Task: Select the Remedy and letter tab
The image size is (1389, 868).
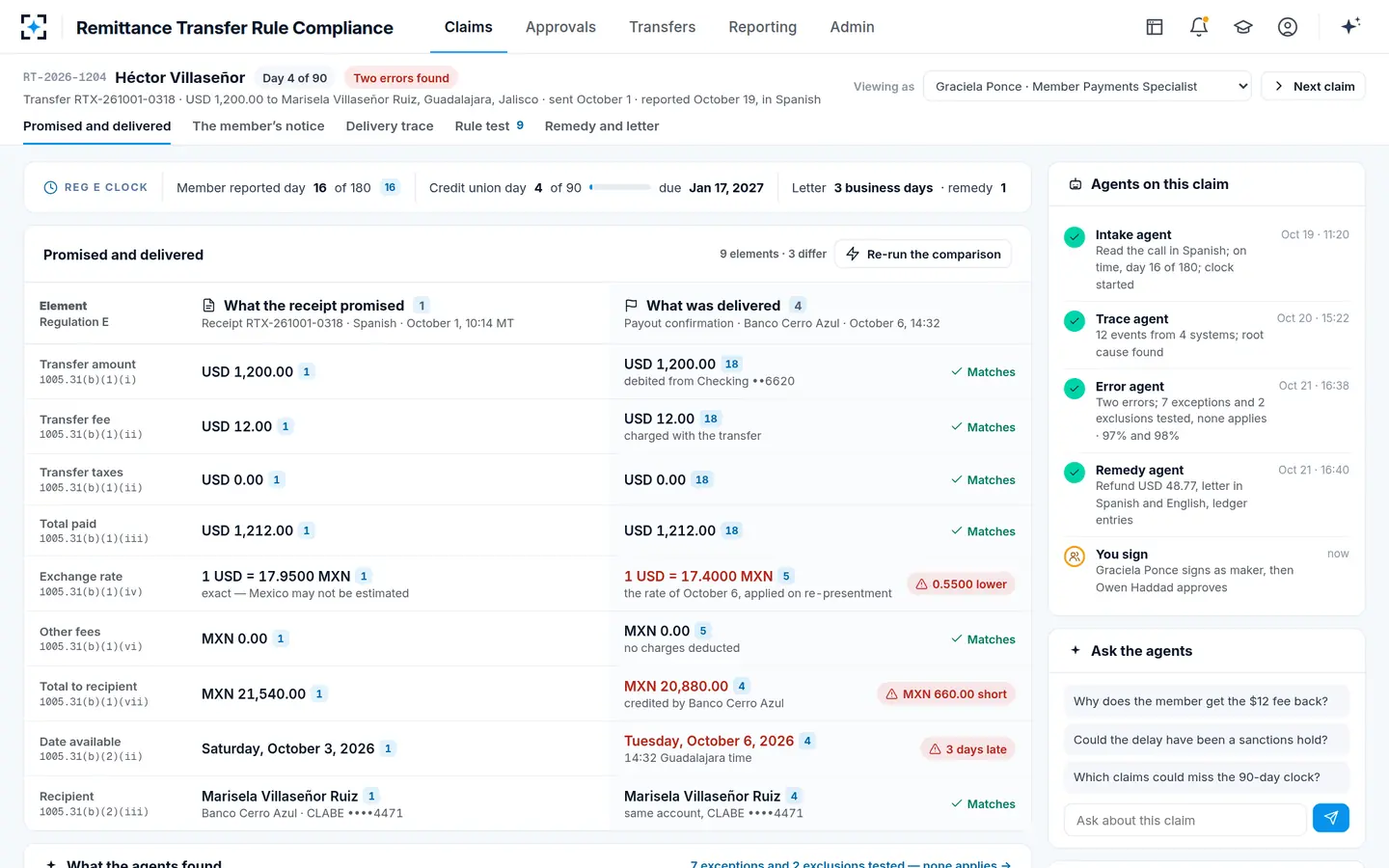Action: tap(602, 126)
